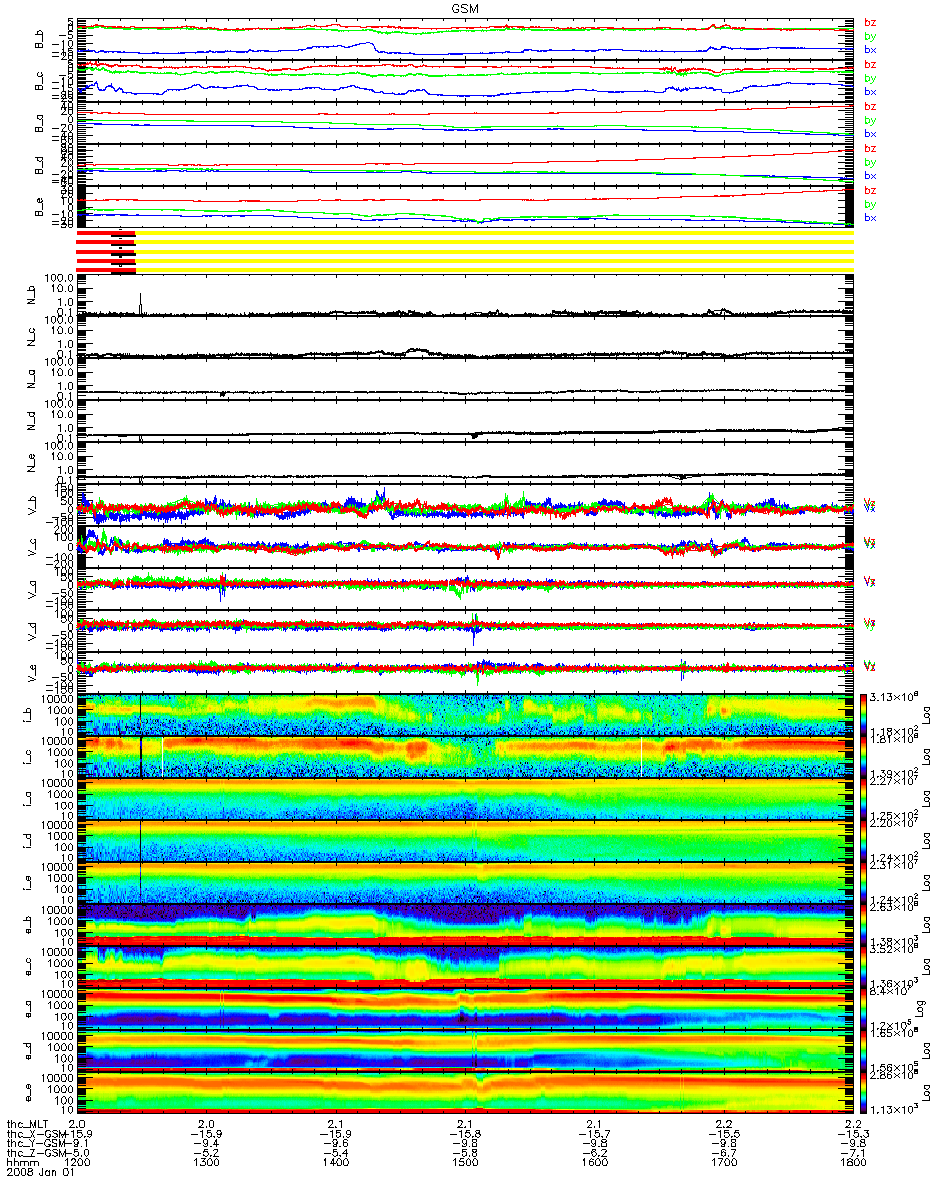
Task: Click the 'bz' legend label of the B_b panel
Action: pos(870,22)
